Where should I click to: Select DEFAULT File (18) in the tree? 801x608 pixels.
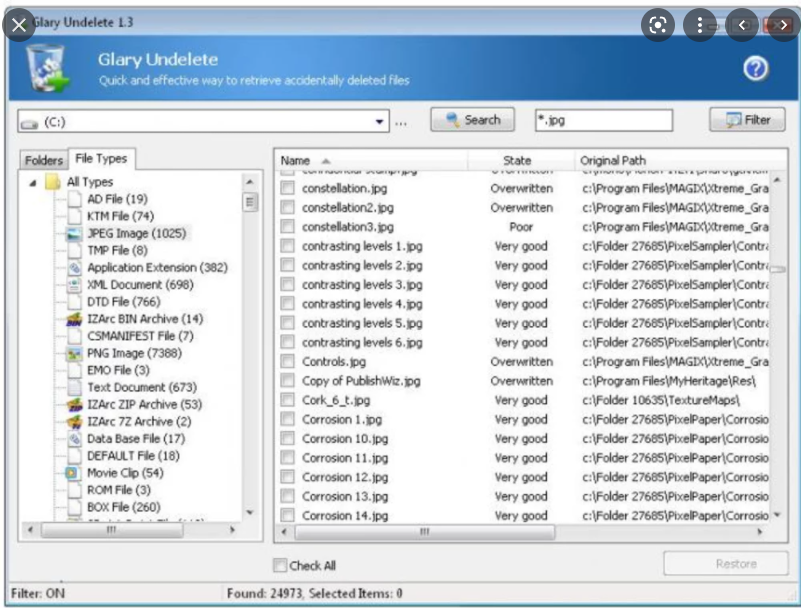point(133,456)
